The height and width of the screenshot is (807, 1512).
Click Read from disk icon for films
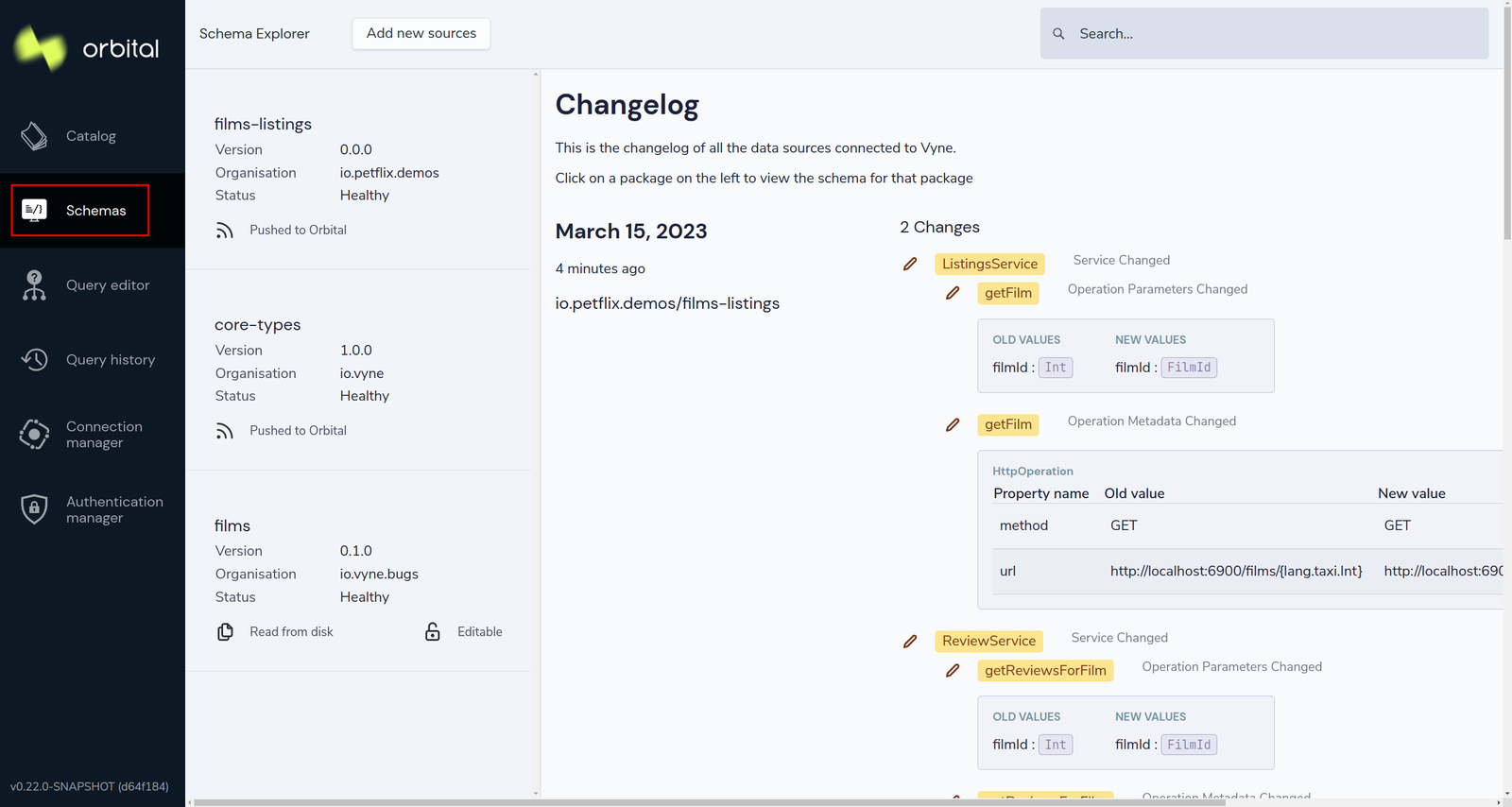(225, 631)
